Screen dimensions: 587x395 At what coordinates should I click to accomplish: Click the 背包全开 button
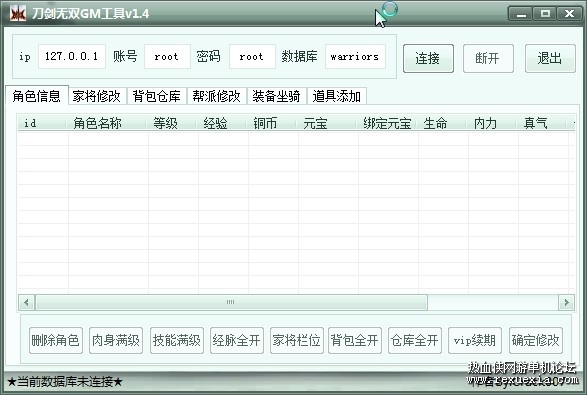[355, 340]
